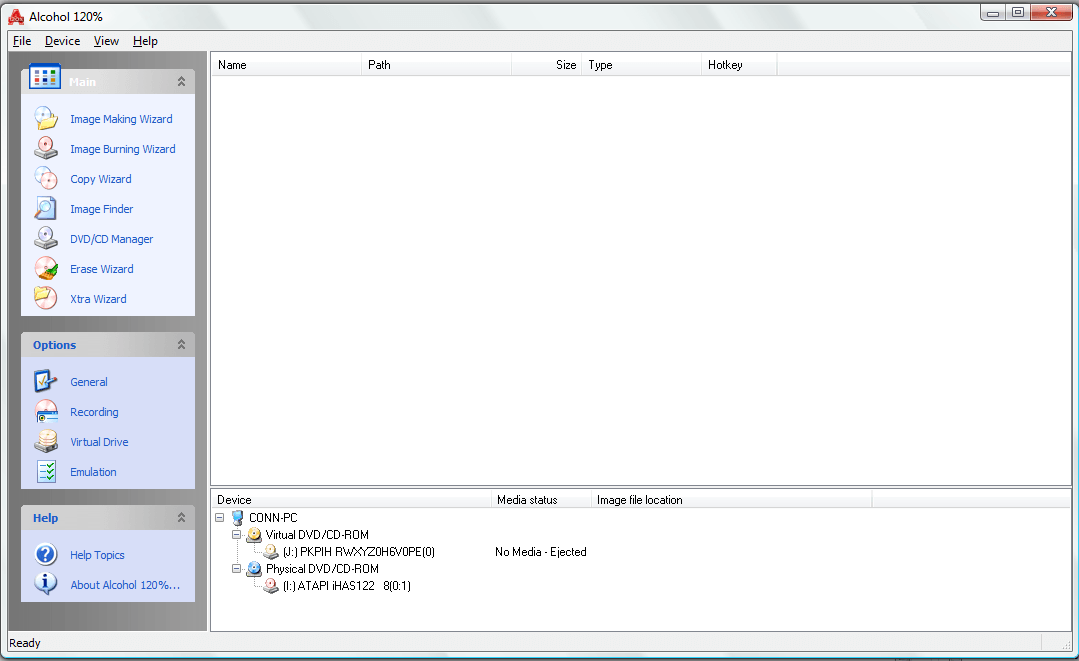Collapse the CONN-PC tree node
This screenshot has height=661, width=1079.
pyautogui.click(x=220, y=518)
